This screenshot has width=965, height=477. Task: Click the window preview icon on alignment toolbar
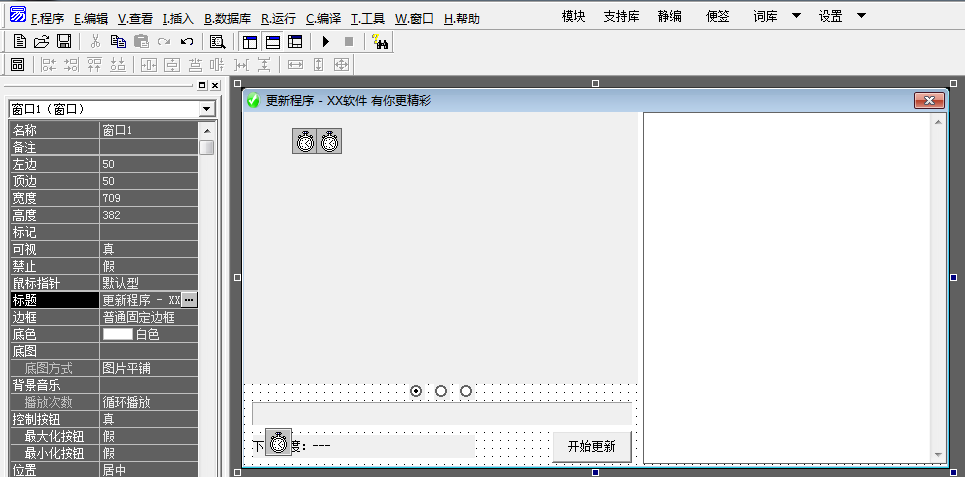pos(18,64)
